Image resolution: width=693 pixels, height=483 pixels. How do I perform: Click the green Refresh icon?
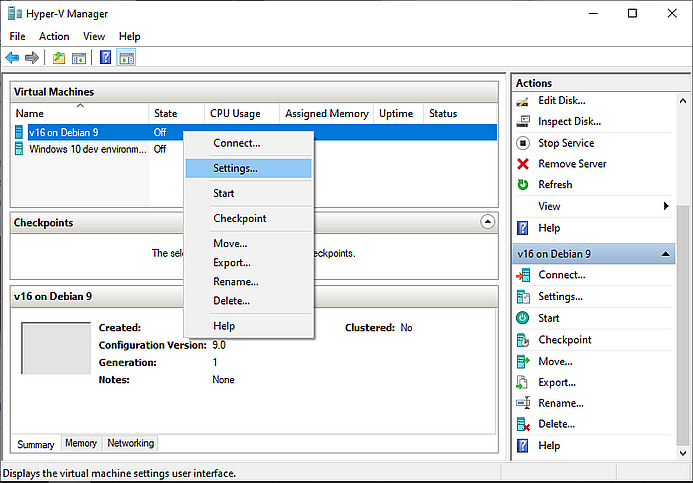(x=523, y=184)
